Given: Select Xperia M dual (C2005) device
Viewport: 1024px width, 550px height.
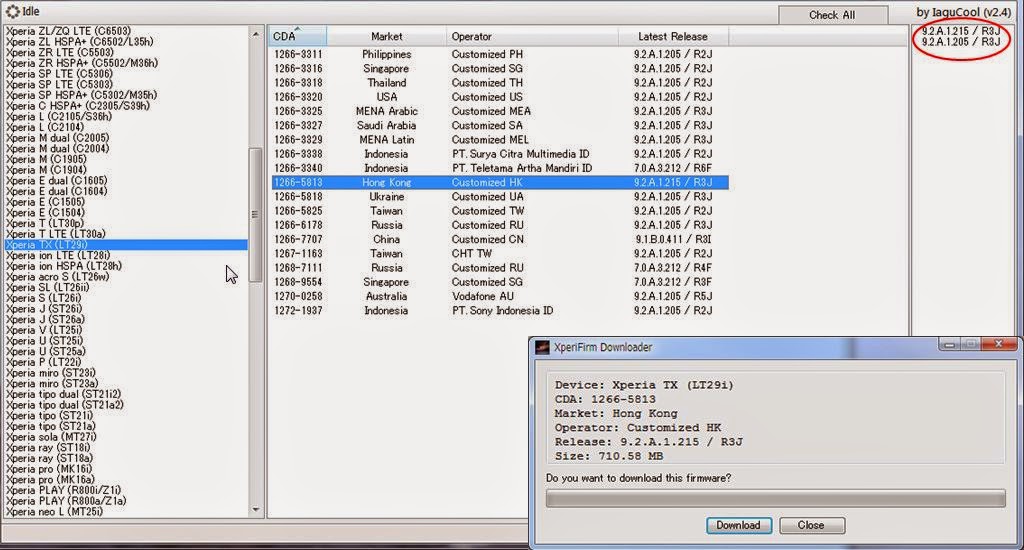Looking at the screenshot, I should click(57, 138).
